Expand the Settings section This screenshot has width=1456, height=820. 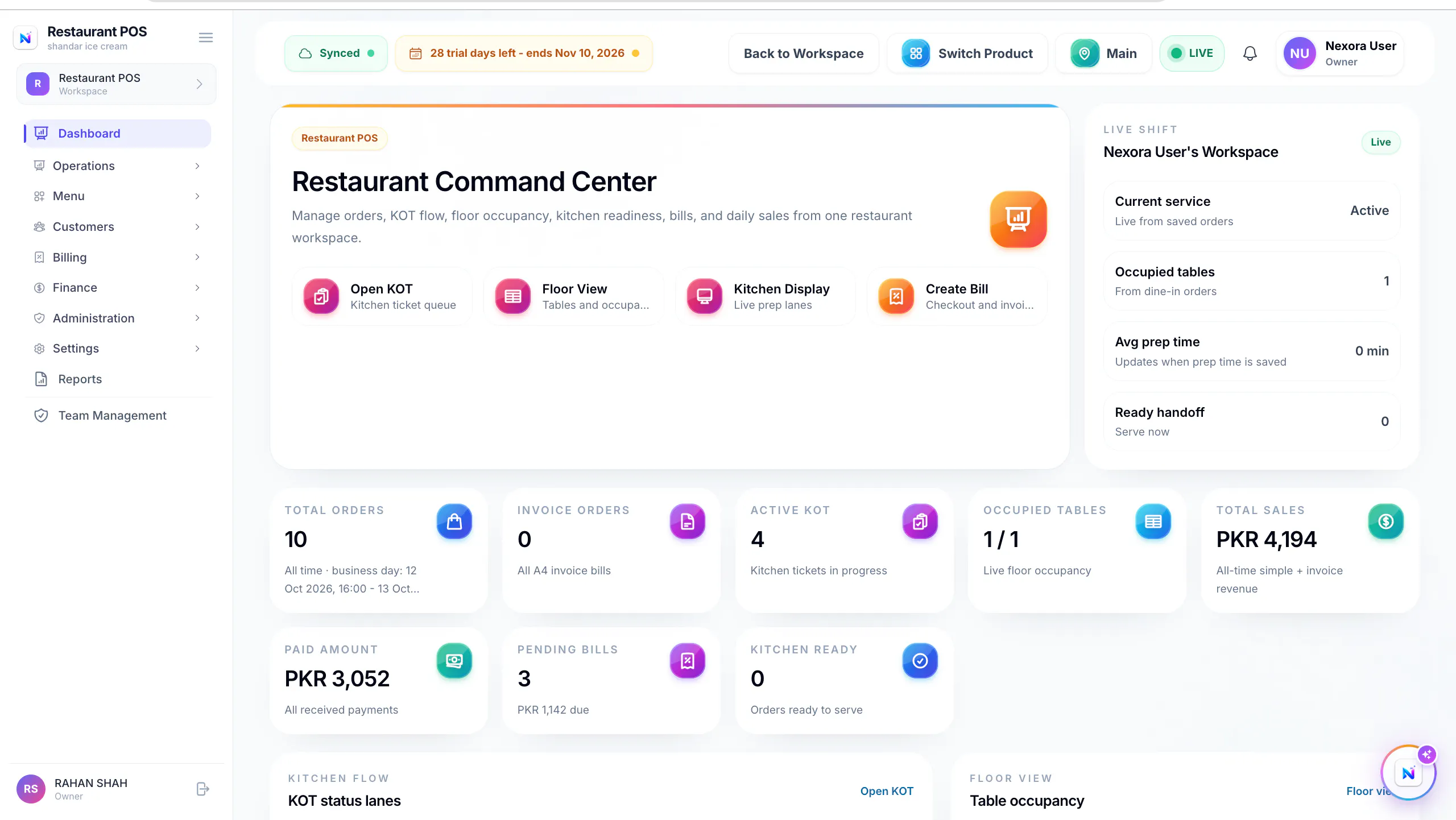pyautogui.click(x=117, y=349)
